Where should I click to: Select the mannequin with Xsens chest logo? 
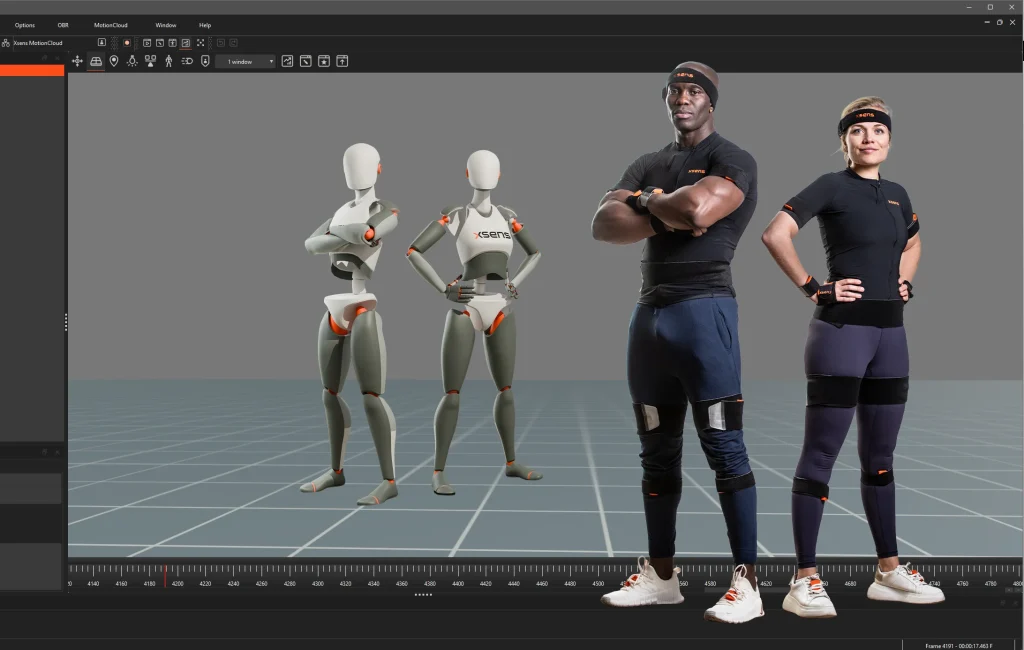point(476,322)
